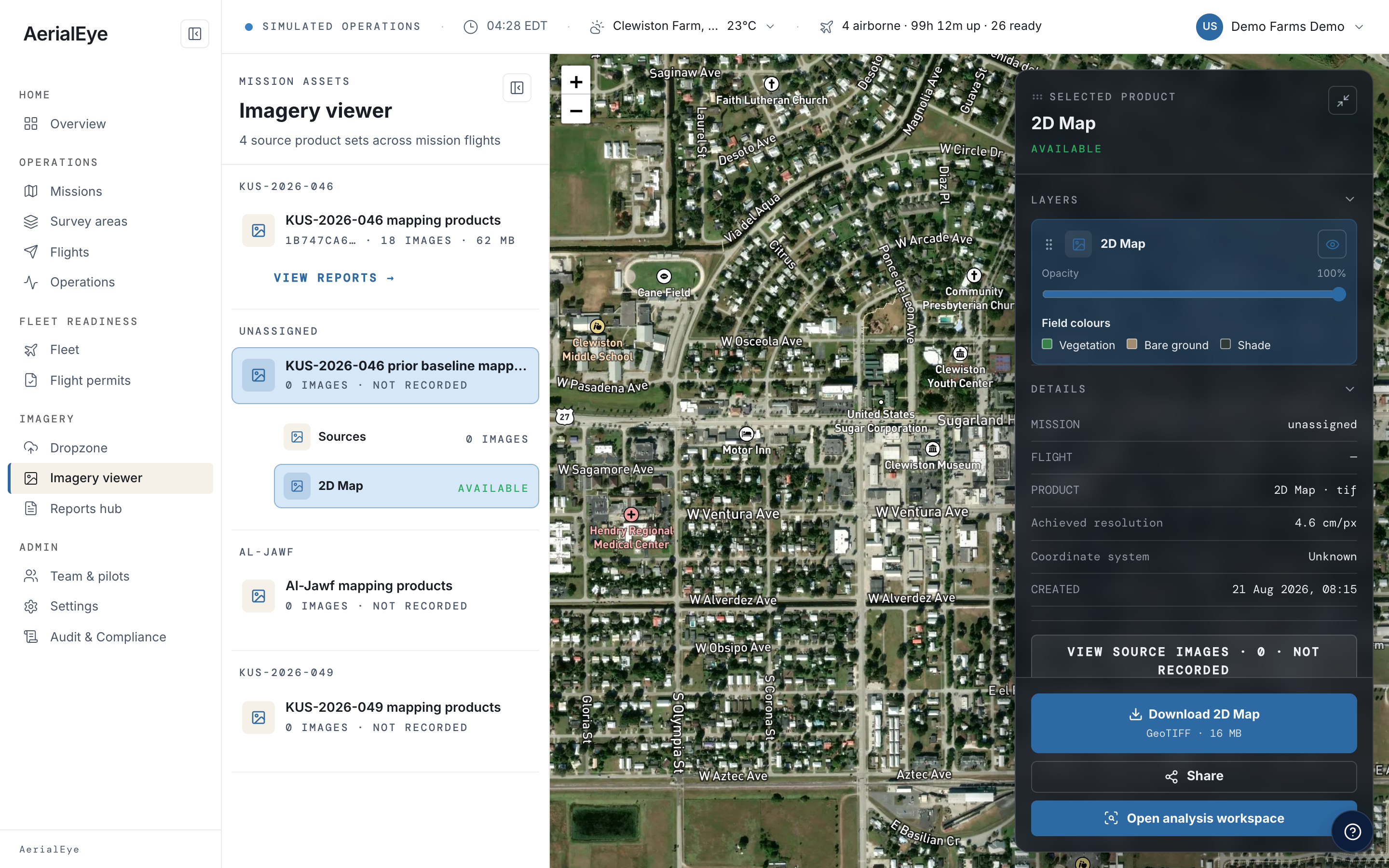Select the 2D Map available product row
Viewport: 1389px width, 868px height.
[406, 486]
